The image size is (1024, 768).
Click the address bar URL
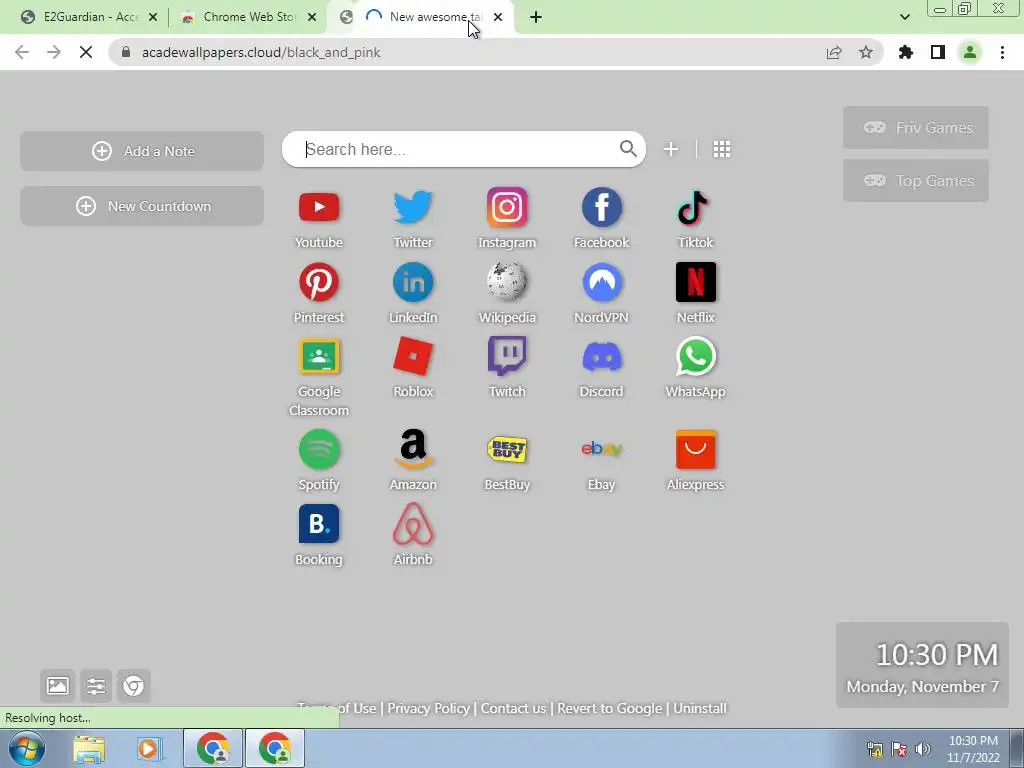(x=261, y=52)
